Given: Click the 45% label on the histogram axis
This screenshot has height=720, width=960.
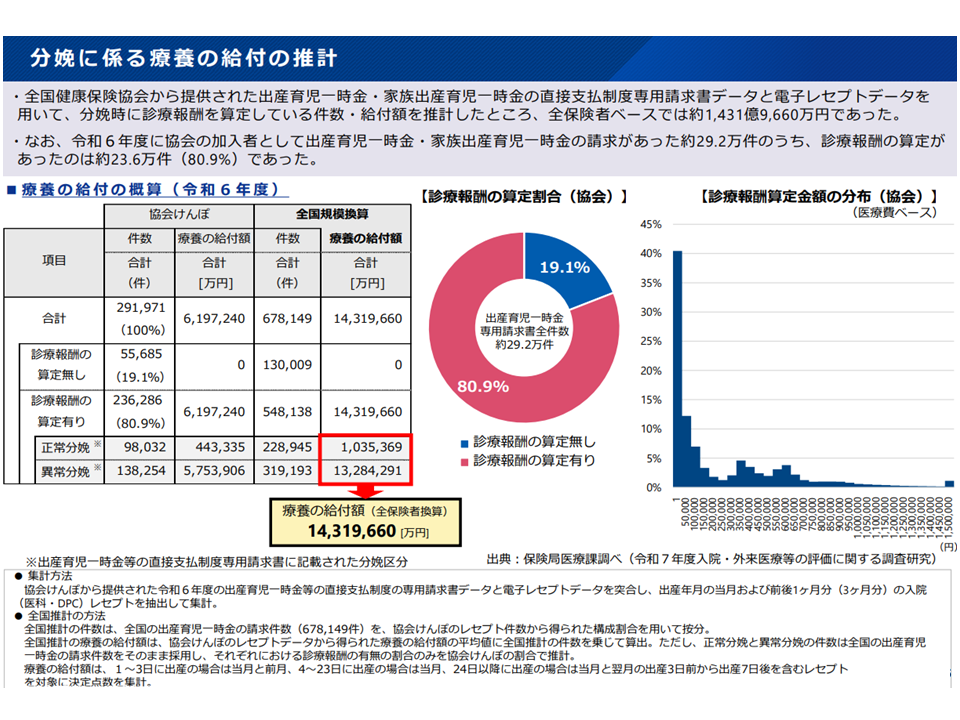Looking at the screenshot, I should pos(650,224).
